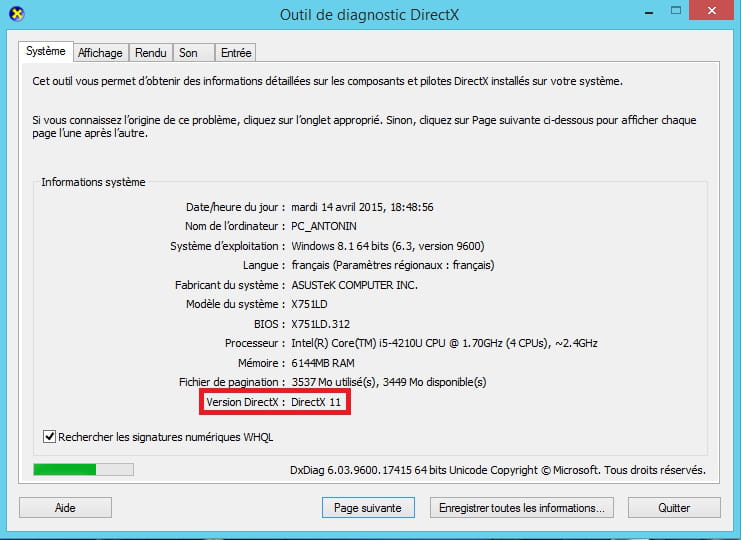Maximize the DirectX diagnostic window
Image resolution: width=741 pixels, height=540 pixels.
coord(676,10)
